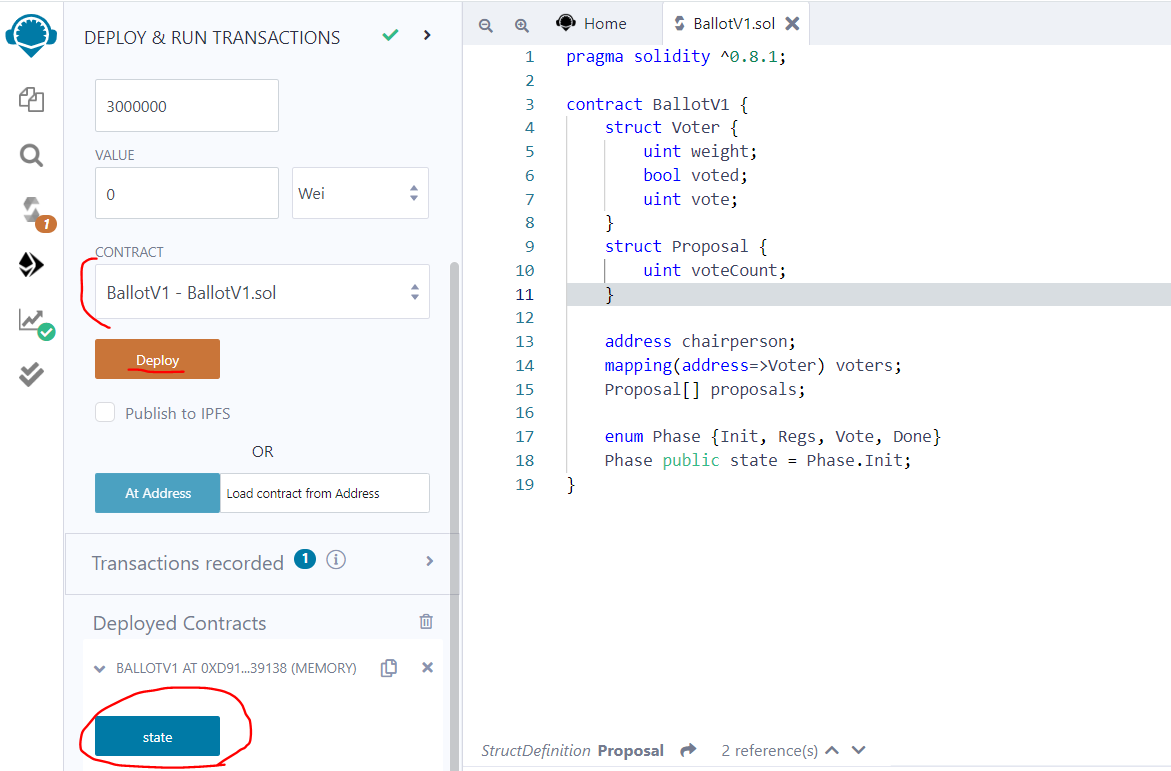Click 'struct Voter {' code line

671,128
